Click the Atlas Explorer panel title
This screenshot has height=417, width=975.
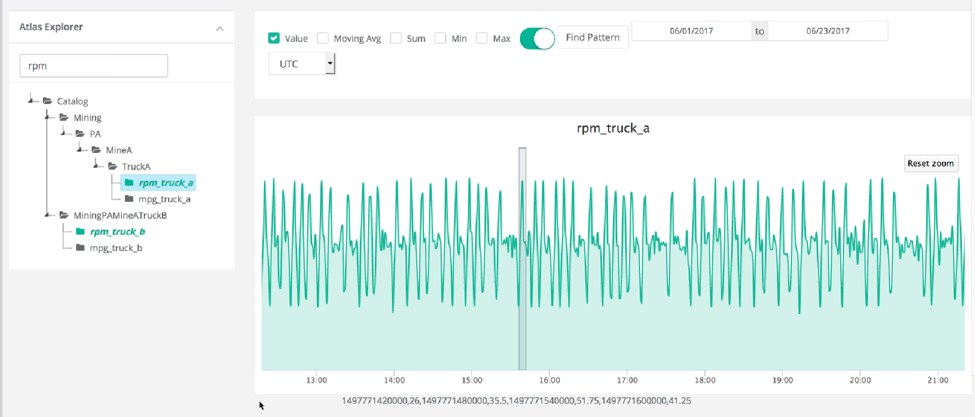51,27
